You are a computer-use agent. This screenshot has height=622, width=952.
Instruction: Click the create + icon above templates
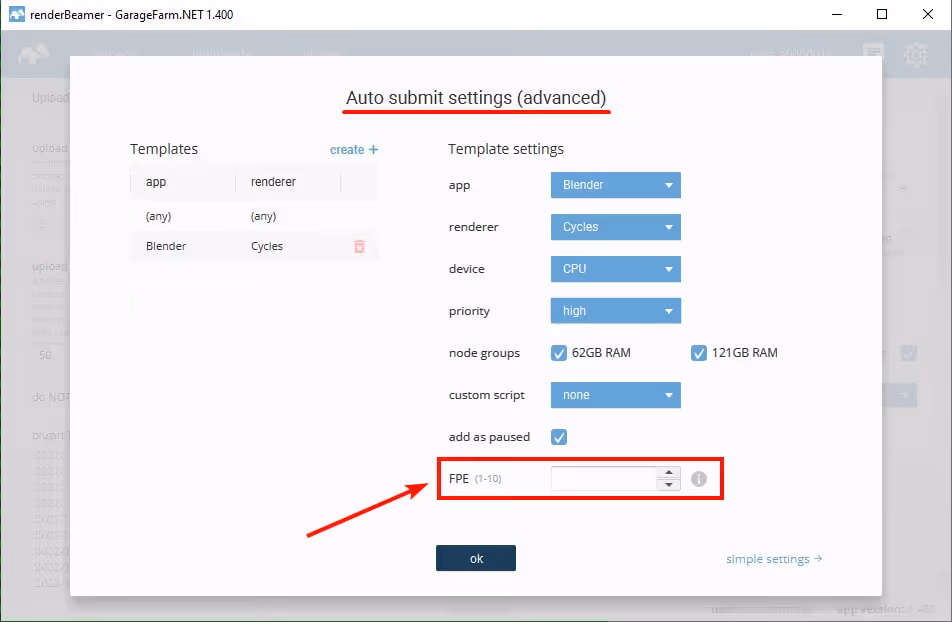(354, 149)
